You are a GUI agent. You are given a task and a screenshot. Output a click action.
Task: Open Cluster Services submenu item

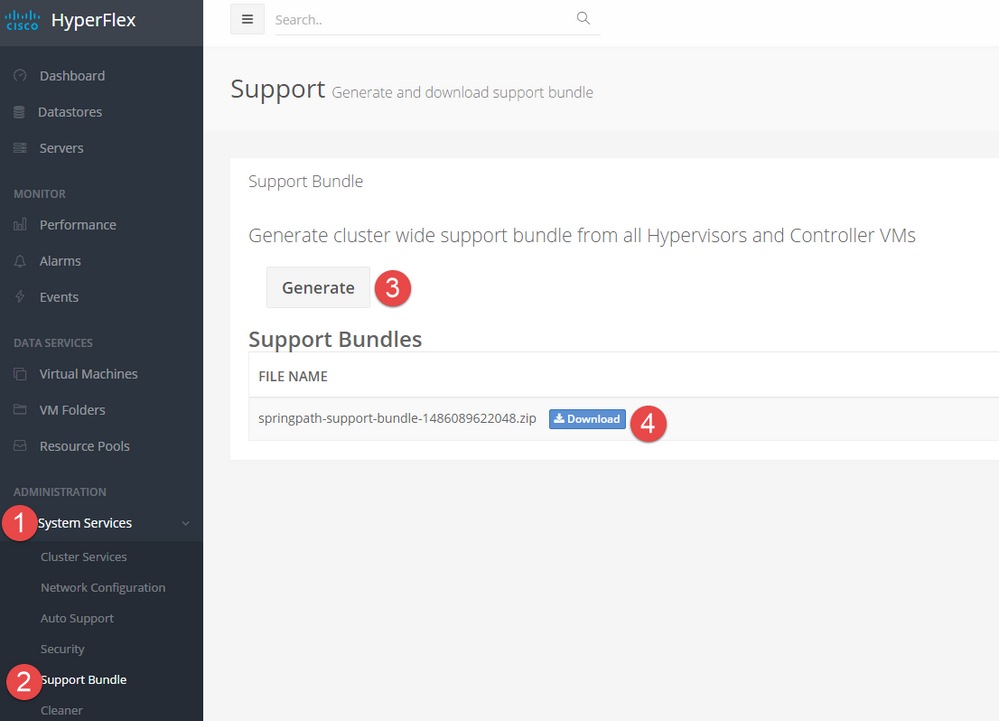pos(84,557)
